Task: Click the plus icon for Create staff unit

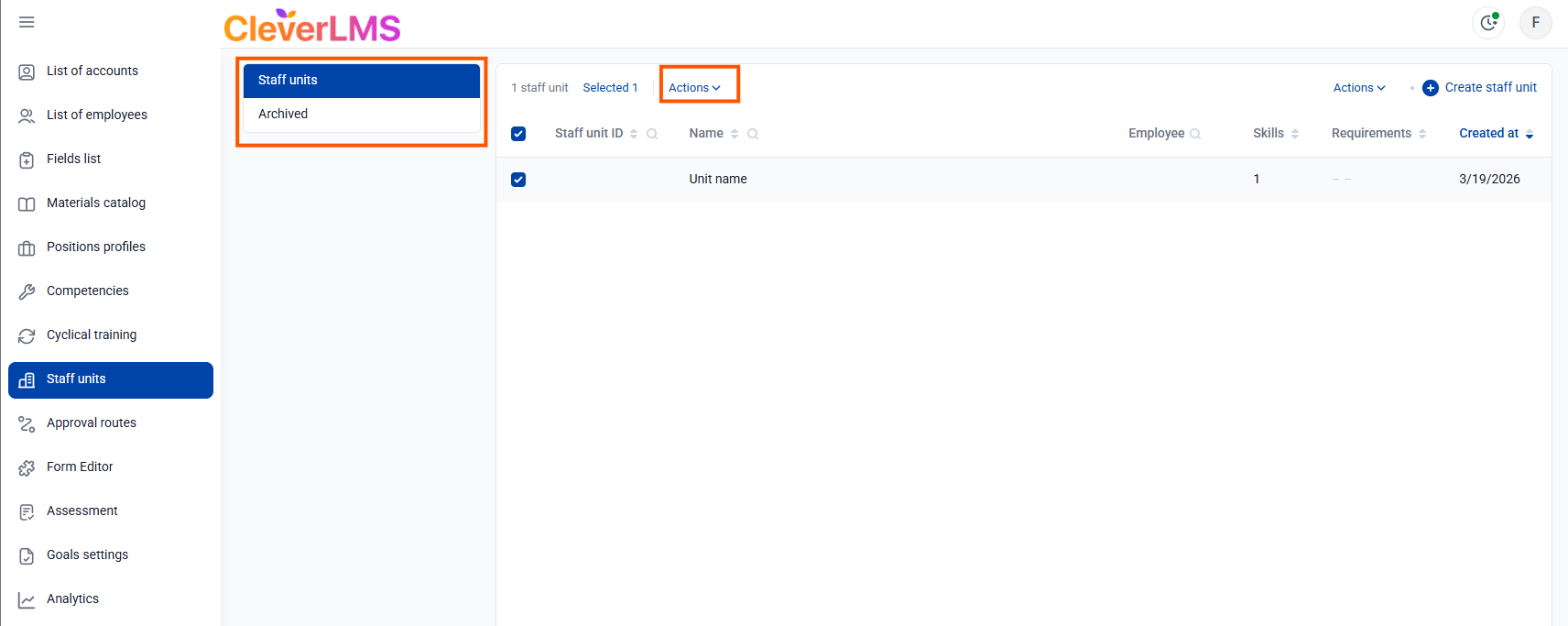Action: pyautogui.click(x=1430, y=88)
